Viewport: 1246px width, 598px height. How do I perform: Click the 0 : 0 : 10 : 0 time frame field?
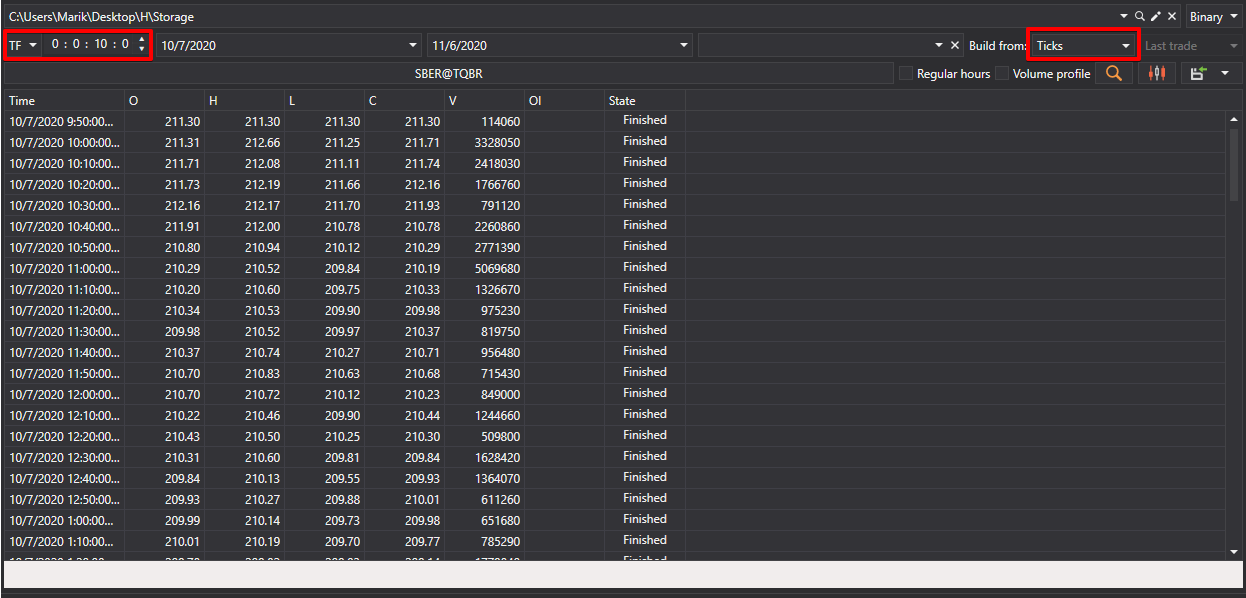pos(90,45)
